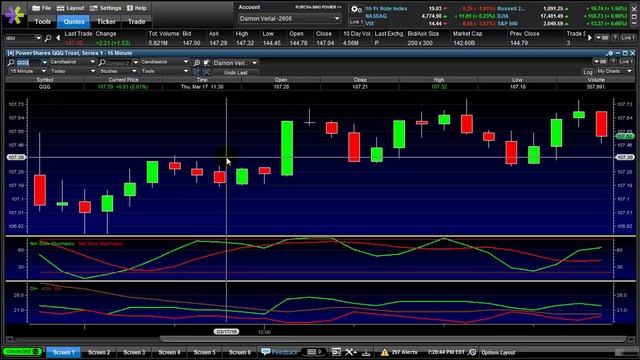Open the market indices gear settings
Screen dimensions: 640x360
356,9
